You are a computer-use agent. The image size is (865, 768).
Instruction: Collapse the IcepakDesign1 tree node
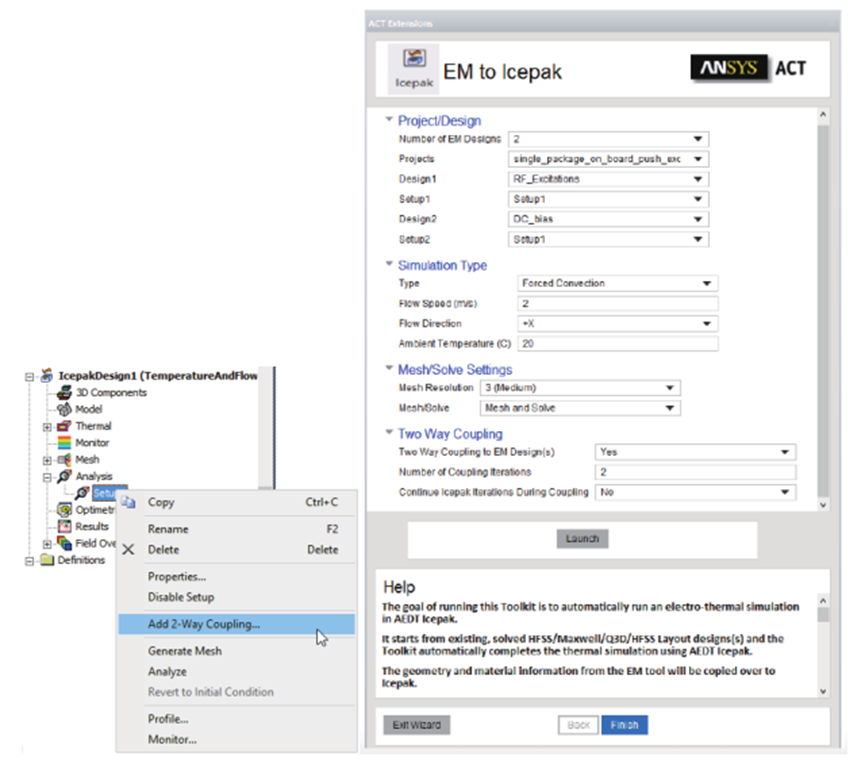29,376
